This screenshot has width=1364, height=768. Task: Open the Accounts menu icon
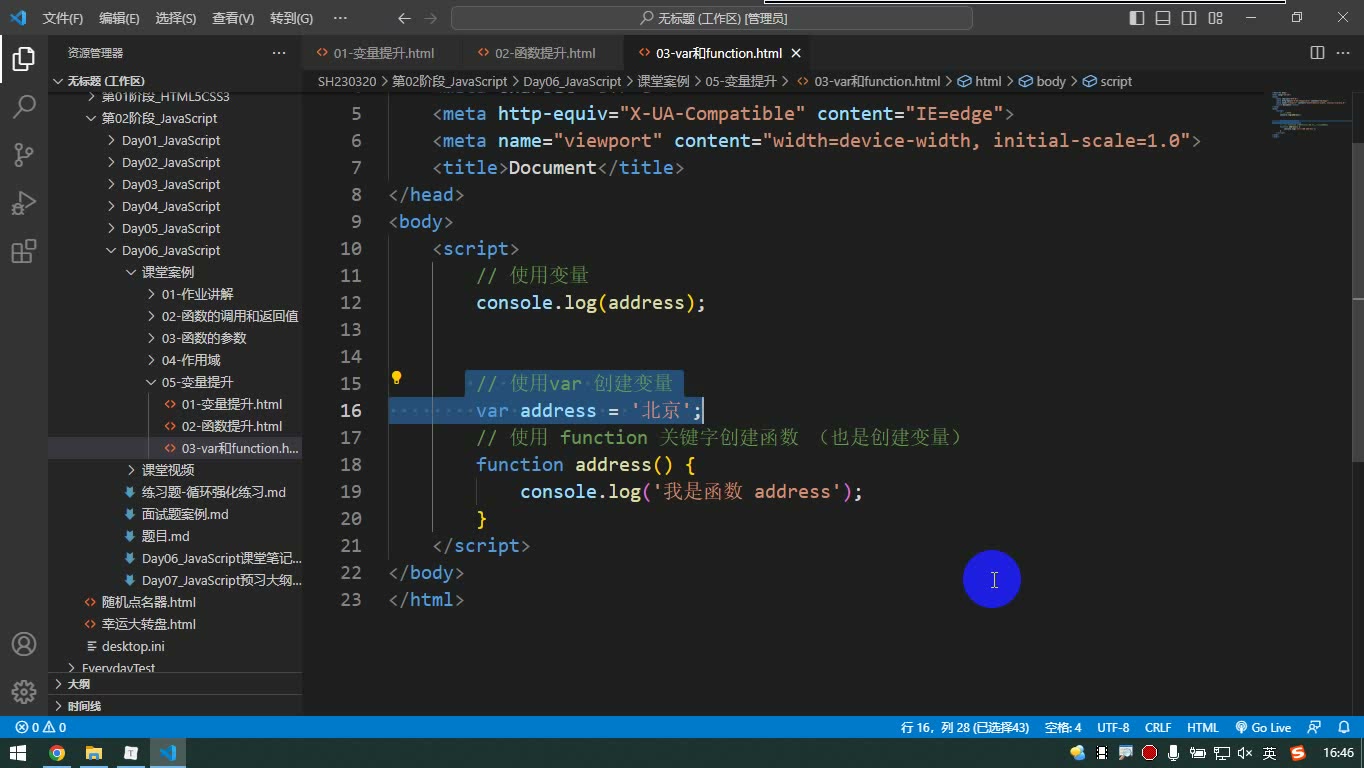[24, 644]
